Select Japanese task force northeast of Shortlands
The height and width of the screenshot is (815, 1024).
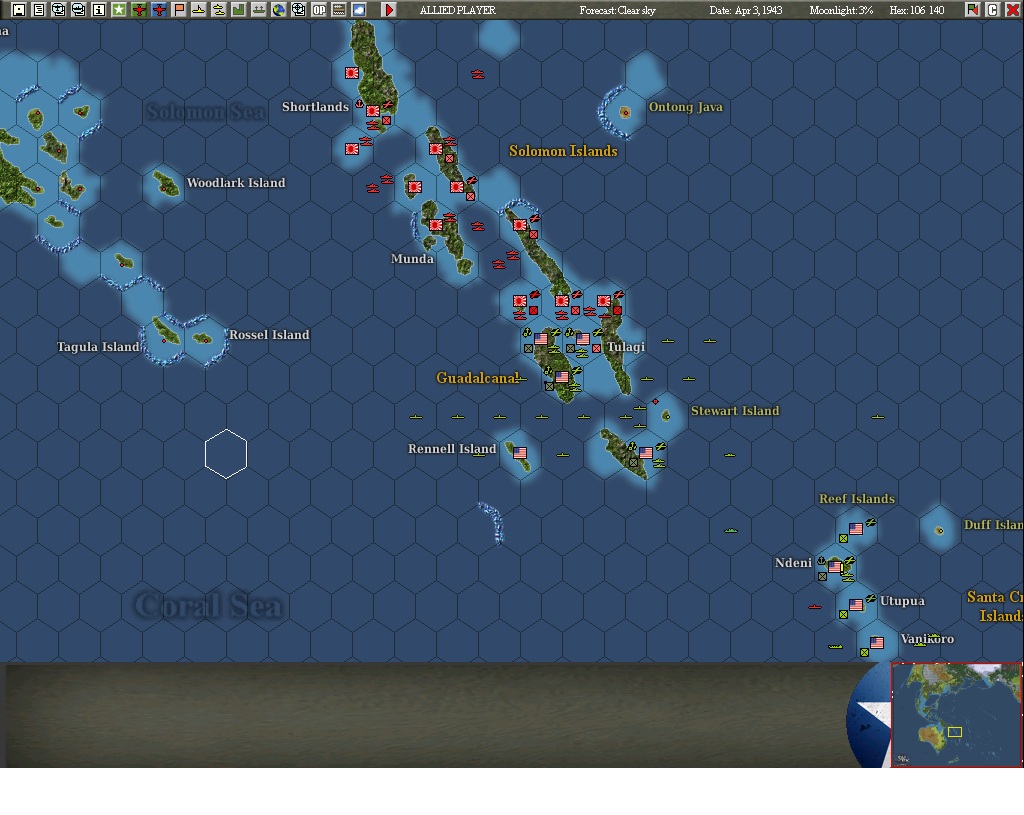(x=477, y=74)
